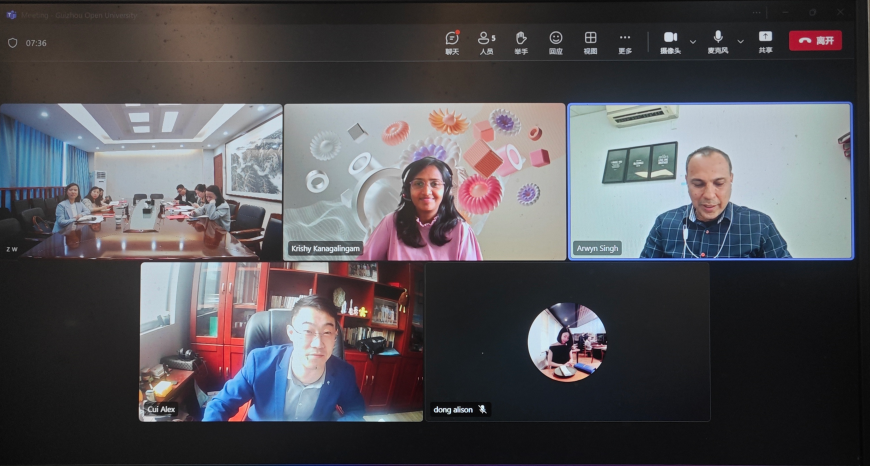The image size is (870, 466).
Task: Click the Teams logo in title bar
Action: tap(12, 15)
